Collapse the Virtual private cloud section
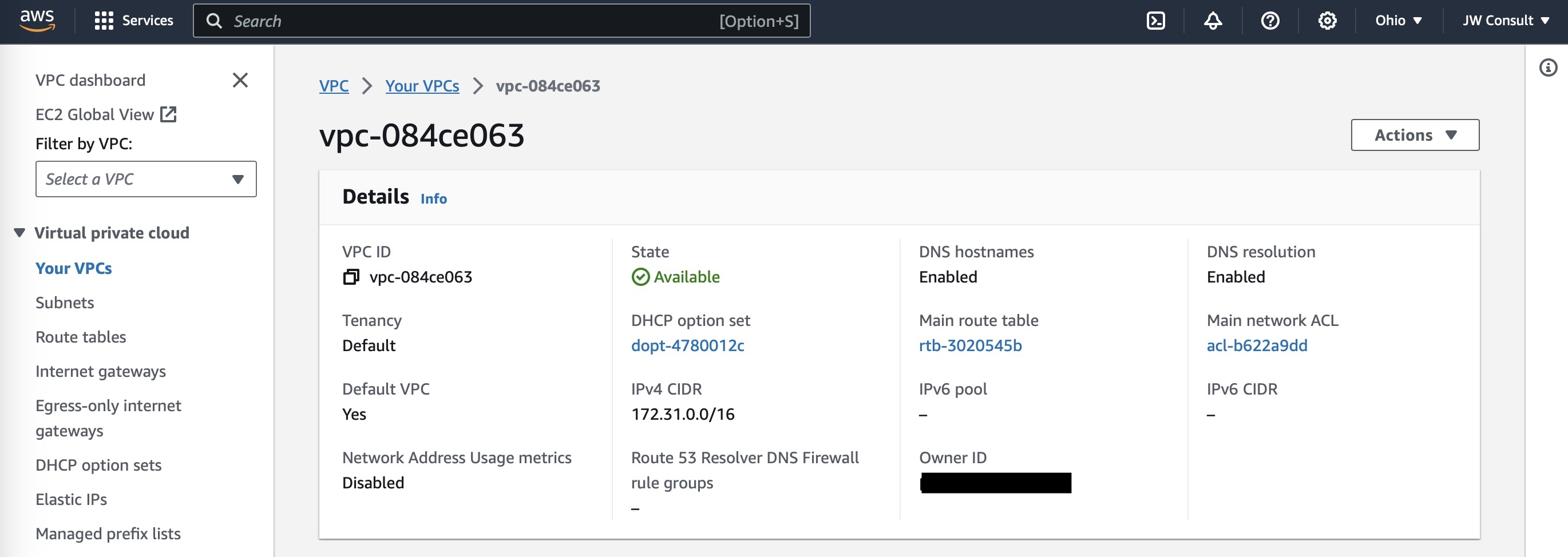 19,233
